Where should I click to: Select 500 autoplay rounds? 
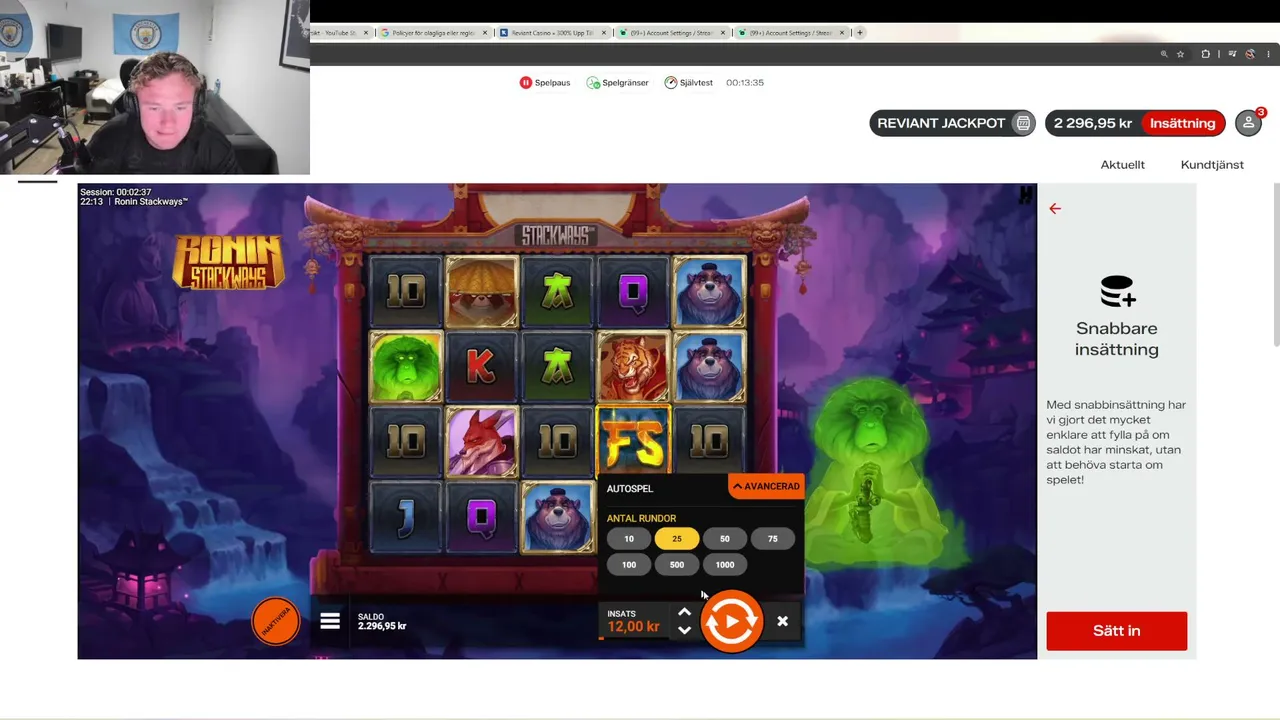[x=677, y=565]
